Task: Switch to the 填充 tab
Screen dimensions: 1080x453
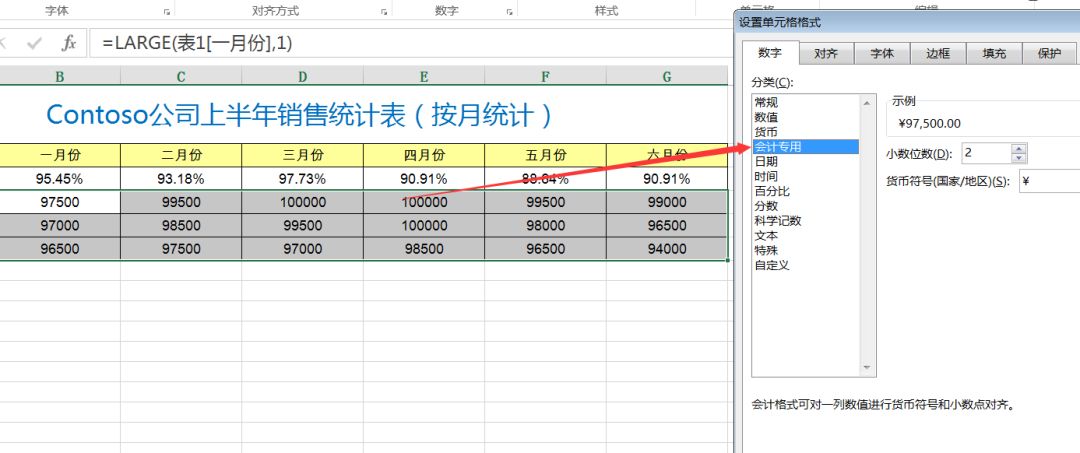Action: (993, 54)
